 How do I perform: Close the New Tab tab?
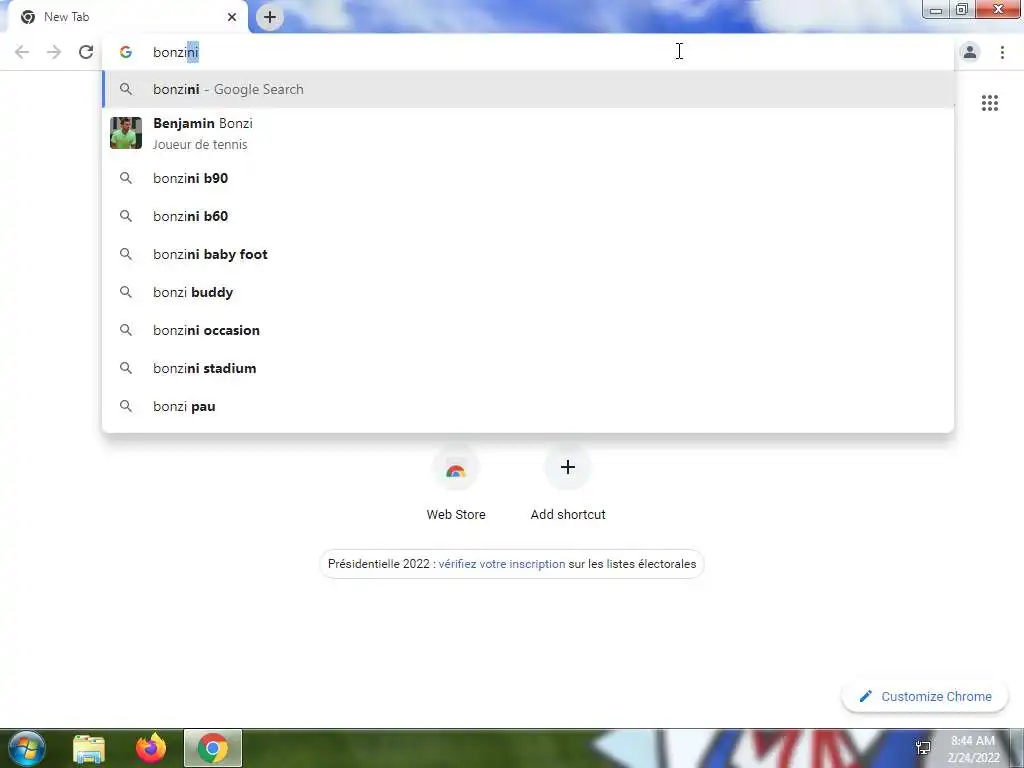coord(232,17)
